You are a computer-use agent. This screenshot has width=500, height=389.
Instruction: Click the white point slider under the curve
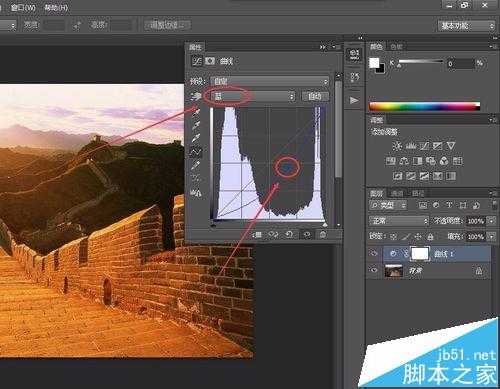click(325, 225)
